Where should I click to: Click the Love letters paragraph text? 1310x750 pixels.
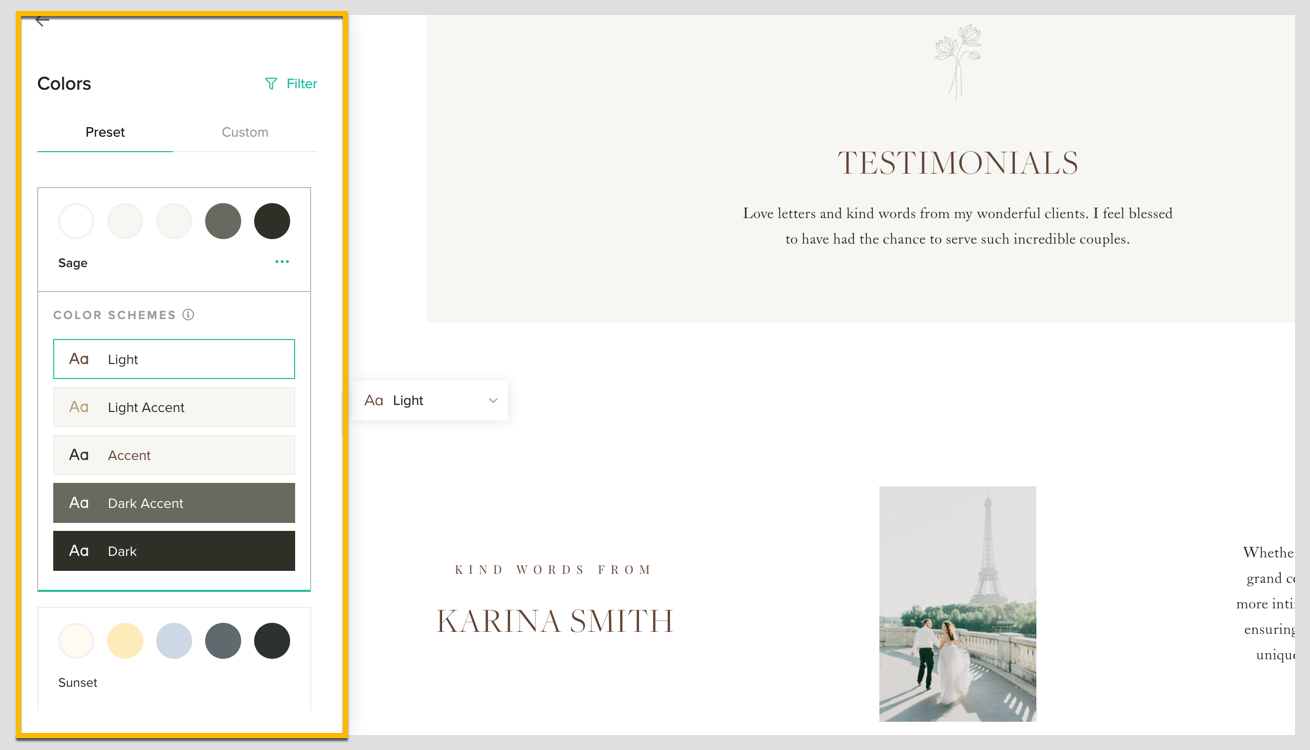pos(958,226)
